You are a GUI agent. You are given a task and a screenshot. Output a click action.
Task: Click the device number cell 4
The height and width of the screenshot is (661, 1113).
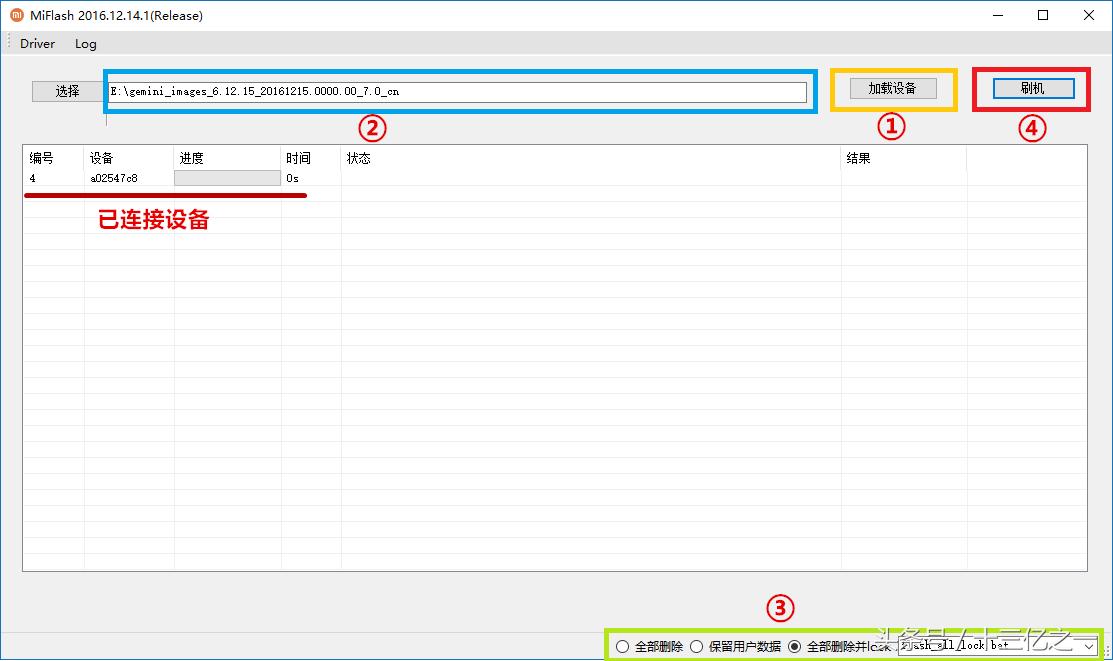33,178
